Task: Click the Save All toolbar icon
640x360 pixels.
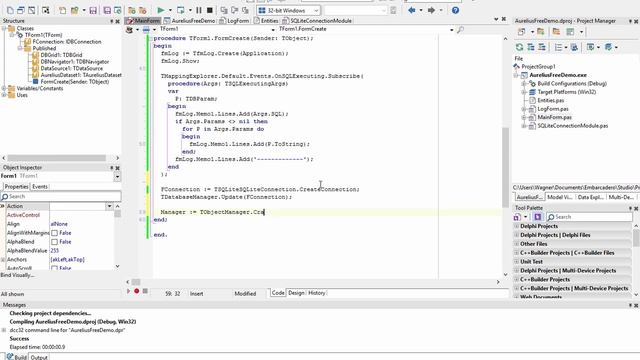Action: coord(107,10)
